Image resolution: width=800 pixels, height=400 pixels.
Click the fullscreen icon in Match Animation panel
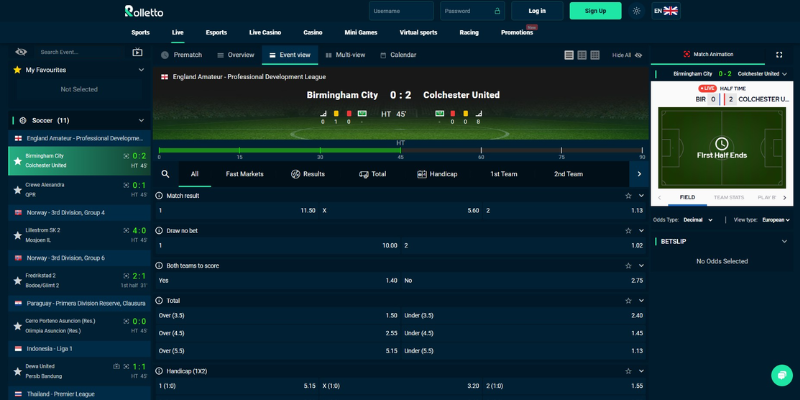779,55
